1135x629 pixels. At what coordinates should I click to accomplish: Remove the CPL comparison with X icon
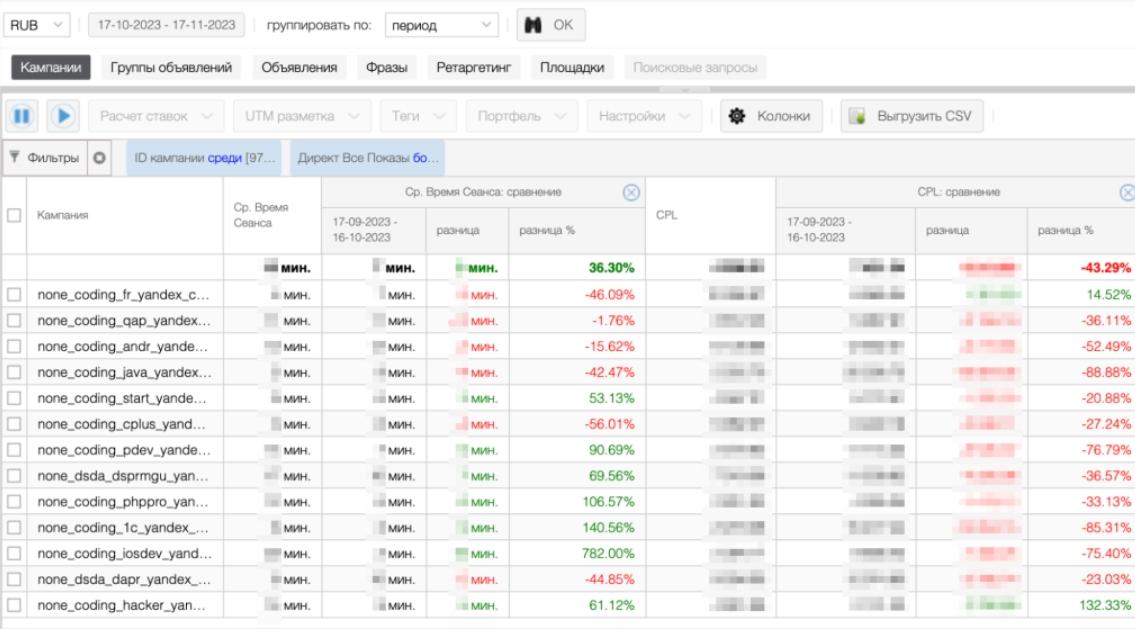tap(1127, 193)
